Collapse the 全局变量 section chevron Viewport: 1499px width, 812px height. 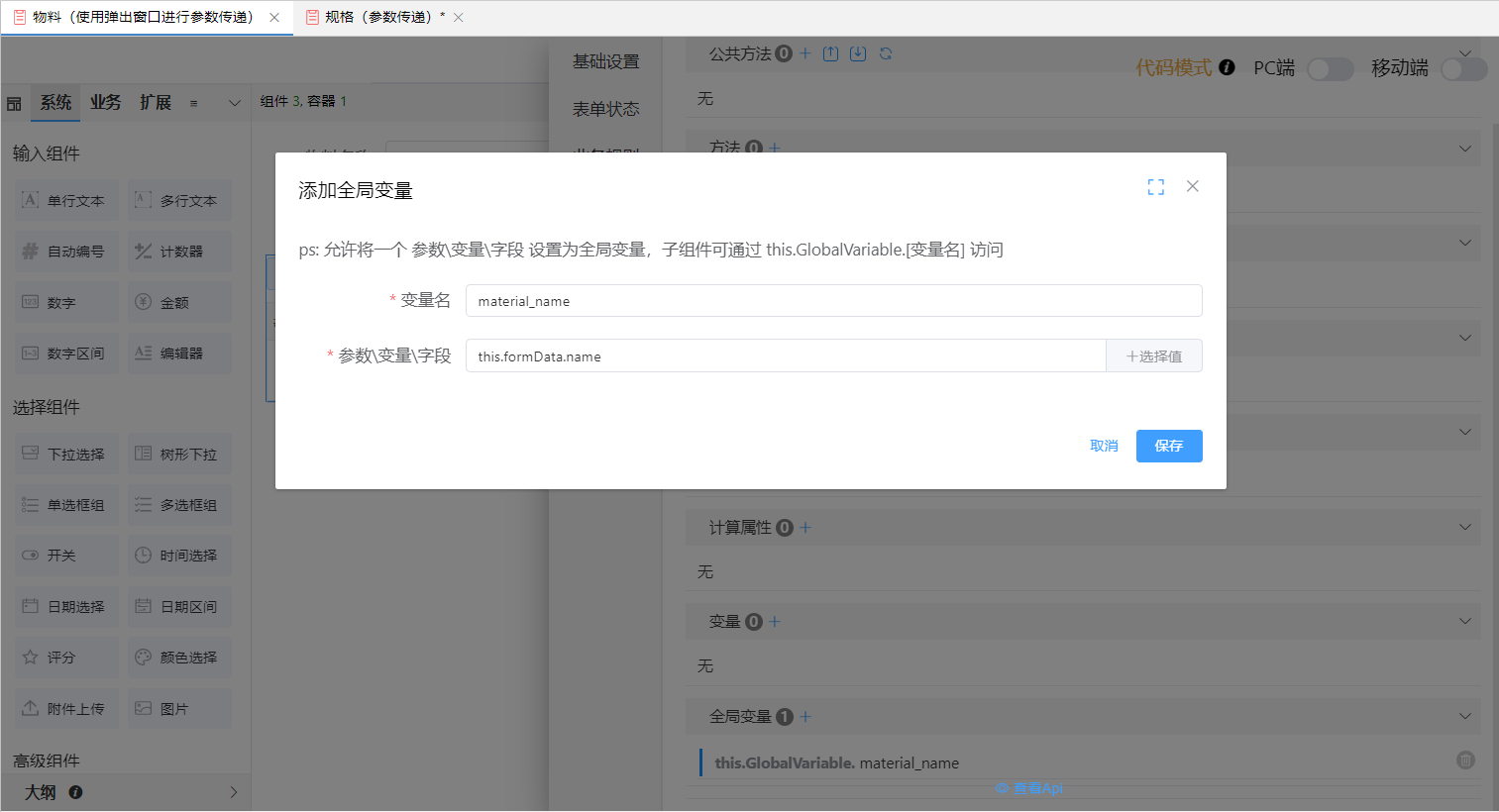[x=1464, y=716]
